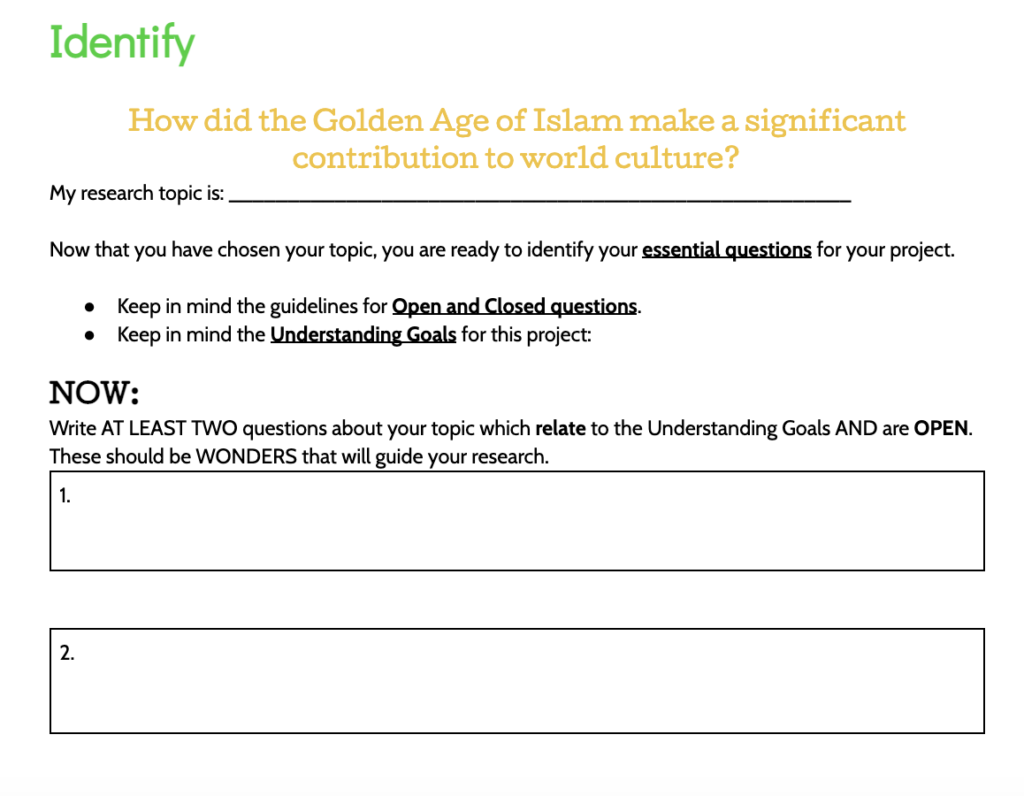Image resolution: width=1024 pixels, height=796 pixels.
Task: Click the second bullet point marker
Action: coord(89,336)
